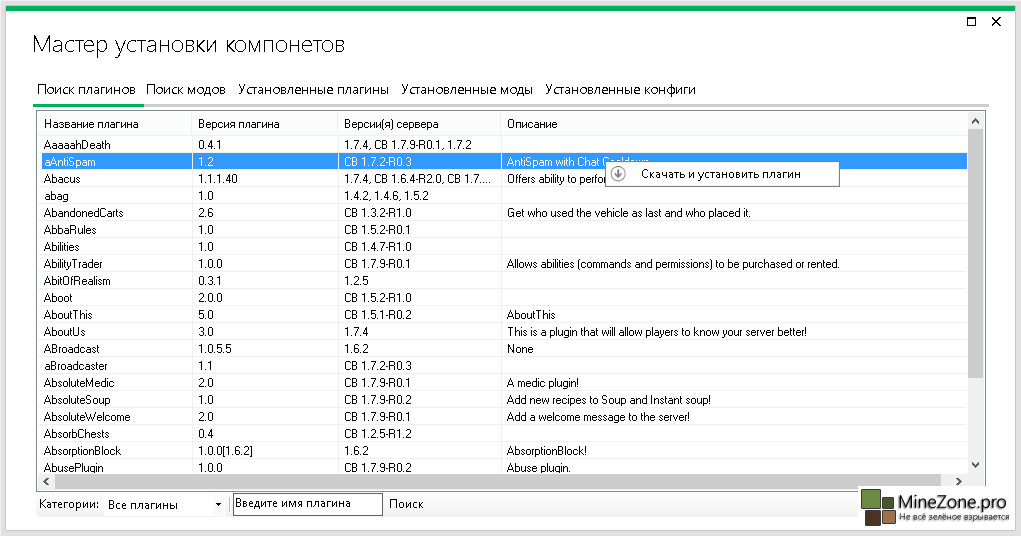1021x536 pixels.
Task: Click the vertical scrollbar up arrow
Action: click(x=975, y=121)
